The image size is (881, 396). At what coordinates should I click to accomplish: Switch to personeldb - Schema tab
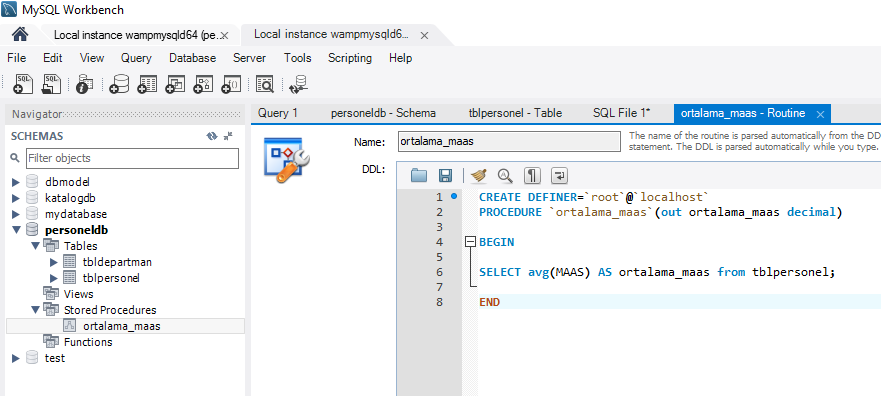pos(383,113)
